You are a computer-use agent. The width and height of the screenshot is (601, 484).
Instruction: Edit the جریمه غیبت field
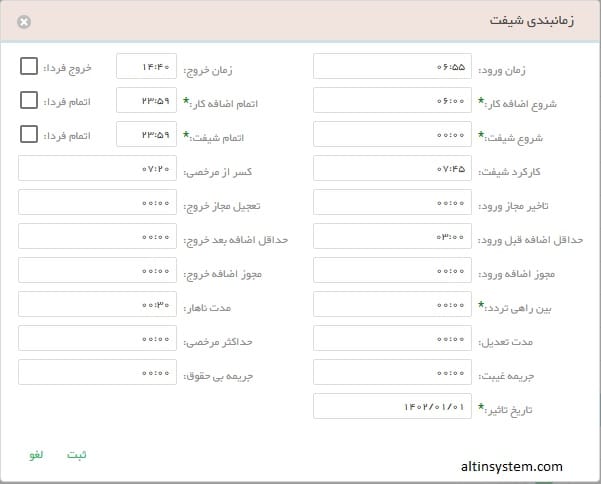click(x=392, y=372)
